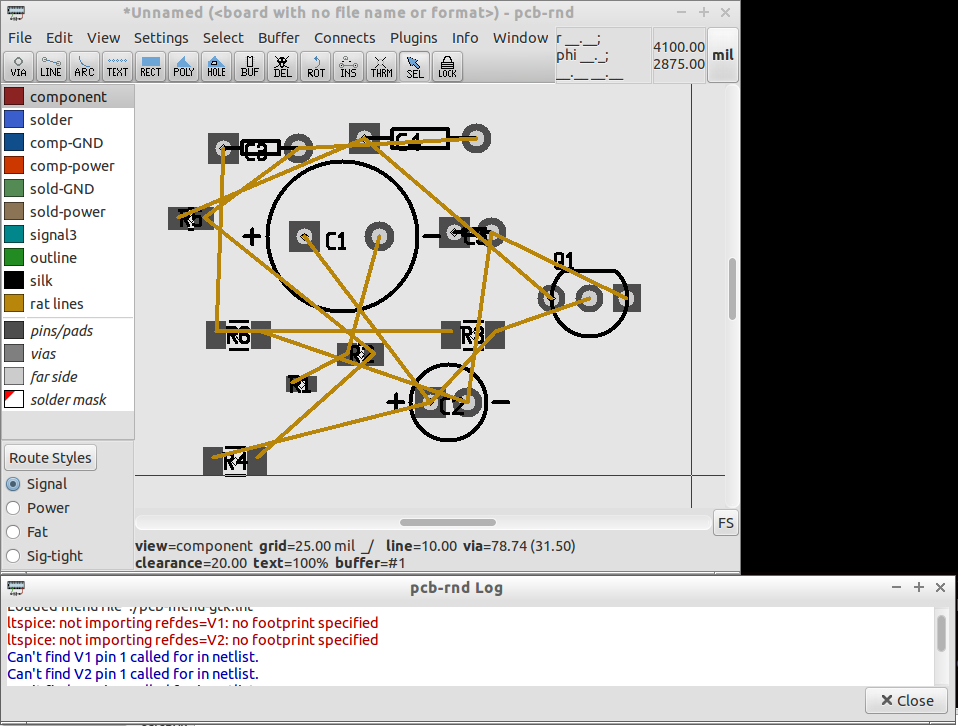Toggle fullscreen with the FS button
This screenshot has width=958, height=726.
tap(726, 522)
